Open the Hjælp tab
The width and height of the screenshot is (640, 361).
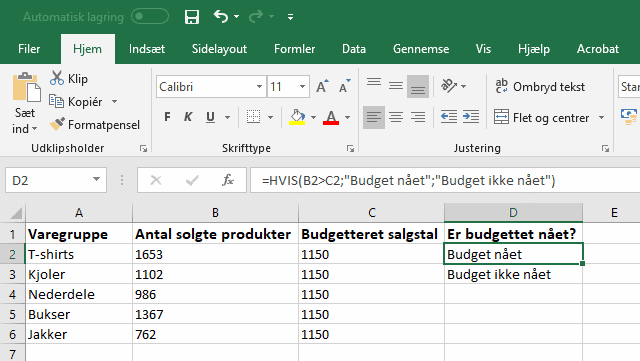[x=534, y=49]
